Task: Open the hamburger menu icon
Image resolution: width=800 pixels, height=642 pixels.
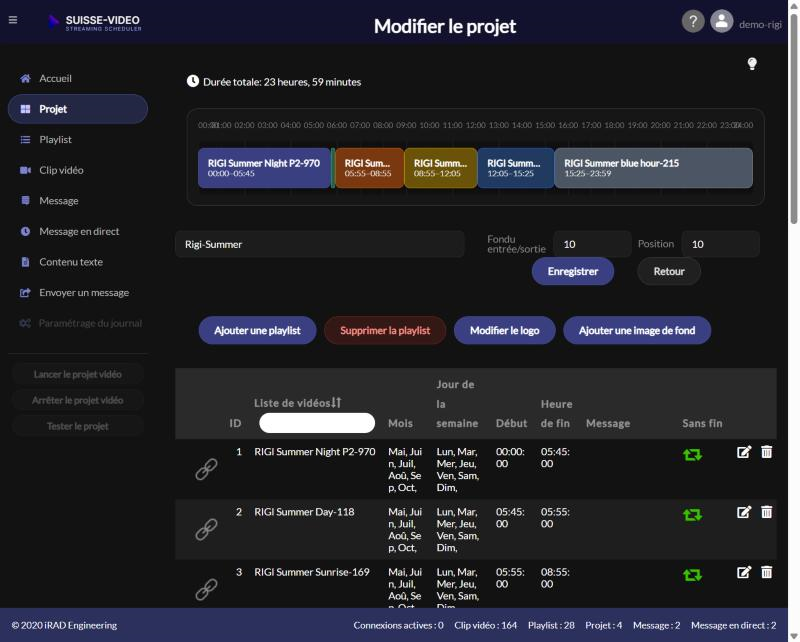Action: click(13, 20)
